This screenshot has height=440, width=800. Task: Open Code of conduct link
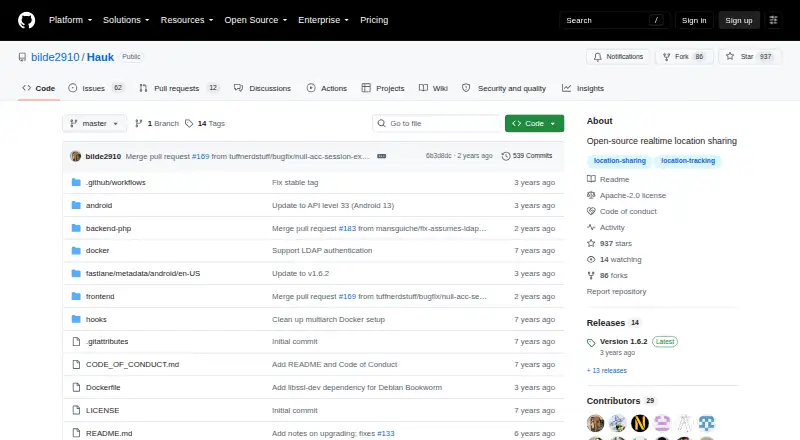[622, 211]
